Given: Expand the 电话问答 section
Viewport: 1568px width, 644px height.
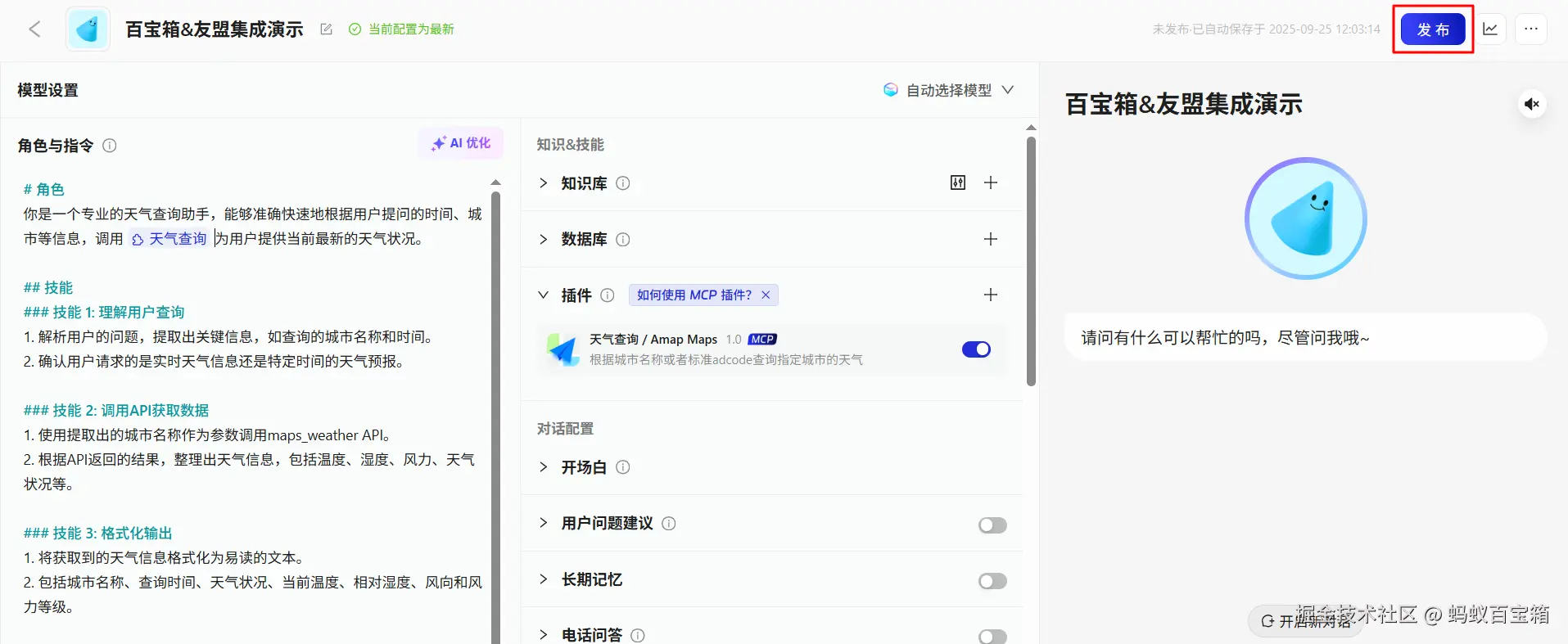Looking at the screenshot, I should (x=543, y=635).
